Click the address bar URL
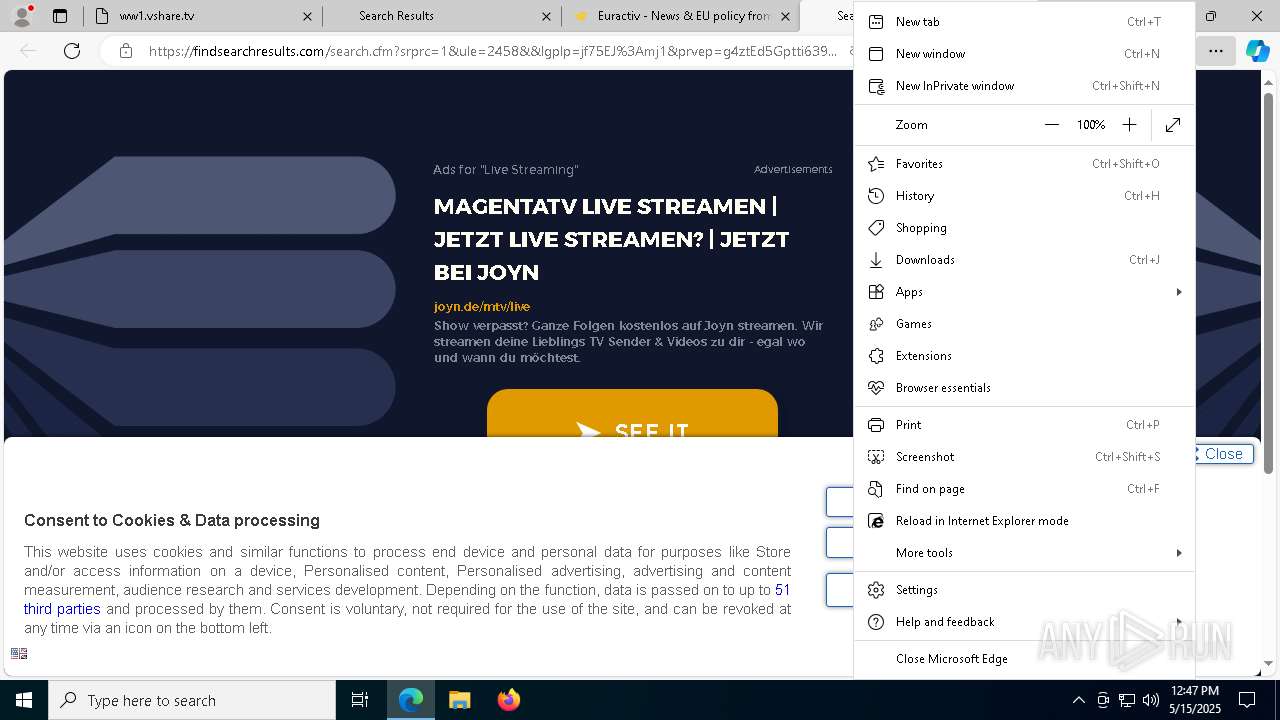The width and height of the screenshot is (1280, 720). click(493, 51)
